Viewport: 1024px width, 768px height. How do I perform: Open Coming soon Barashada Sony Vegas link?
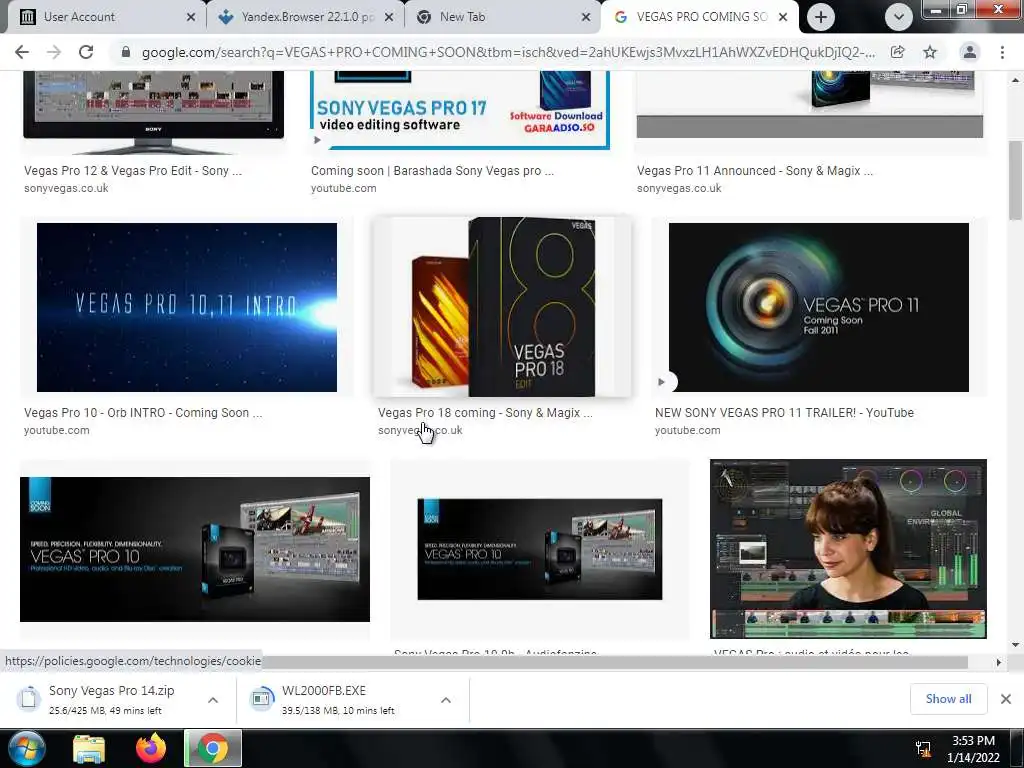pos(432,171)
